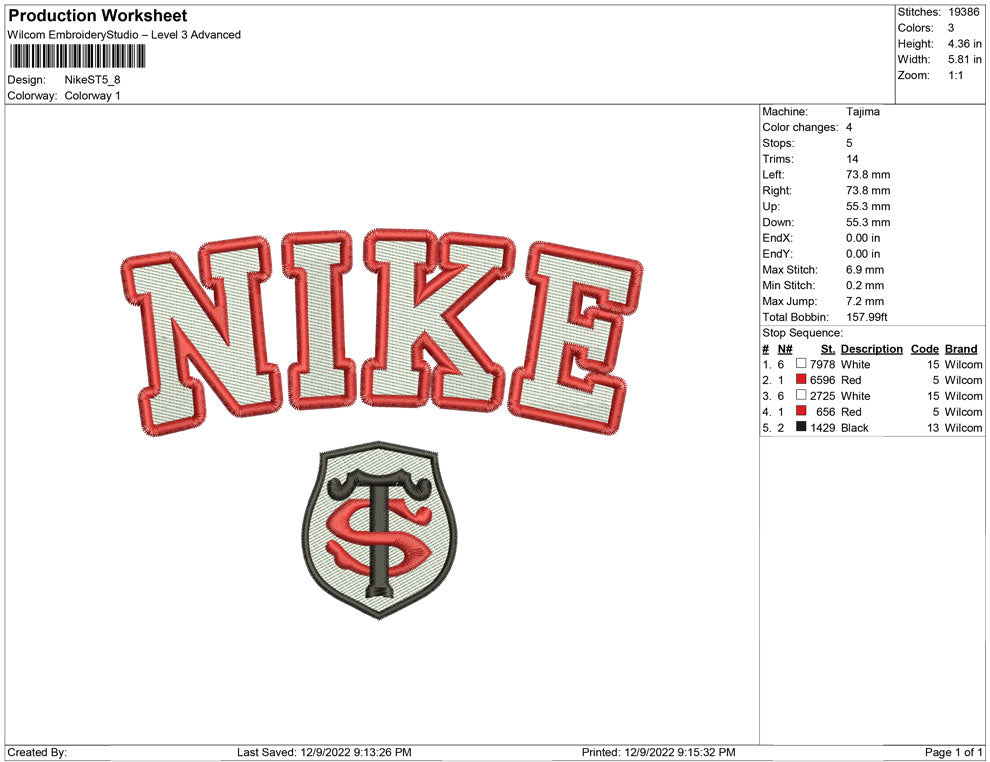Image resolution: width=990 pixels, height=762 pixels.
Task: Click stitch count '2725' in stop 3
Action: click(x=823, y=396)
